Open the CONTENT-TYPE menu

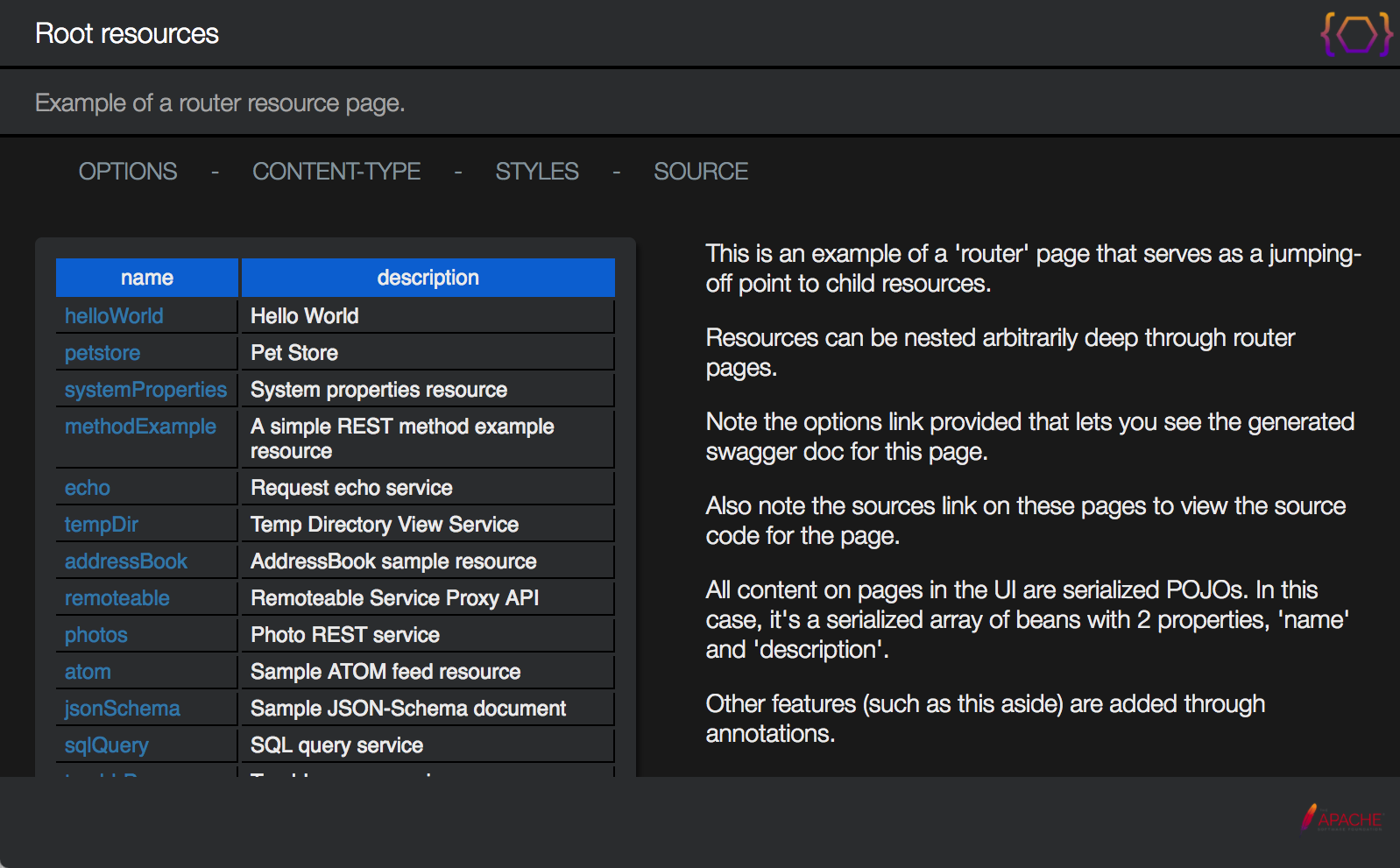point(336,172)
